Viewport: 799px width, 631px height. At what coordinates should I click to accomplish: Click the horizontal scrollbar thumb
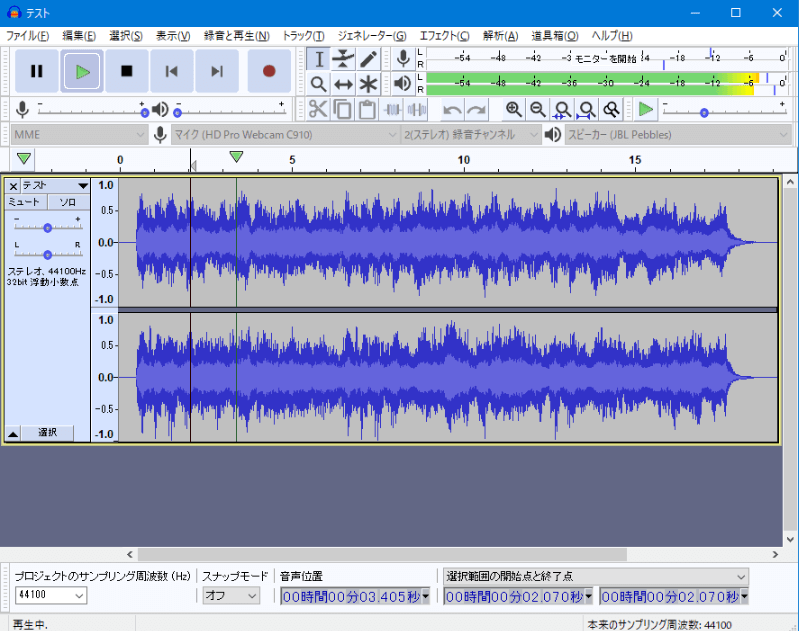382,555
